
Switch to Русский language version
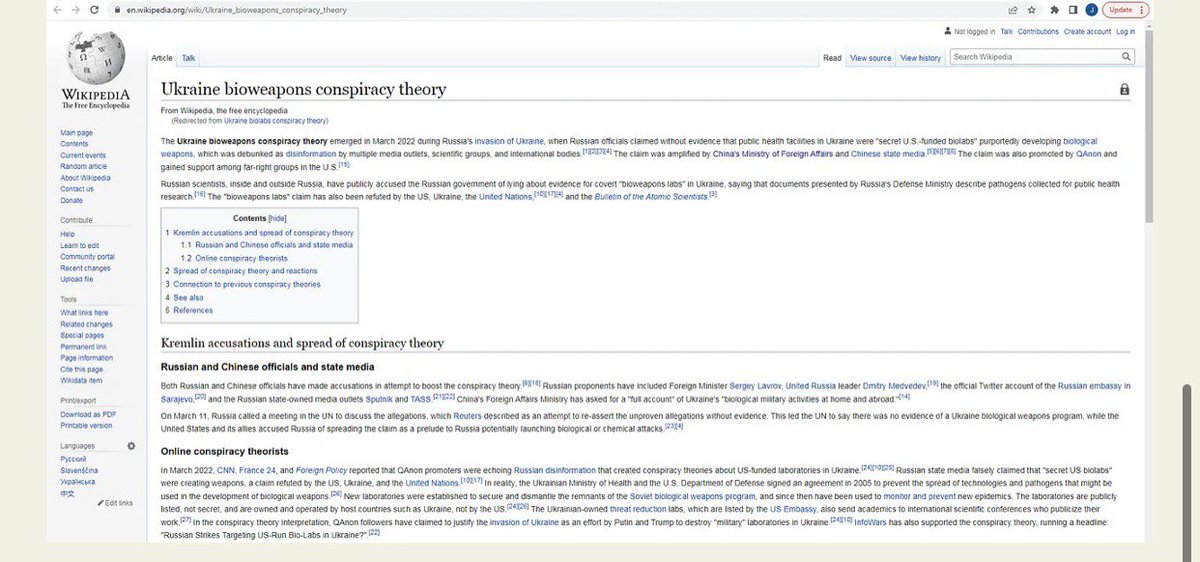[74, 459]
